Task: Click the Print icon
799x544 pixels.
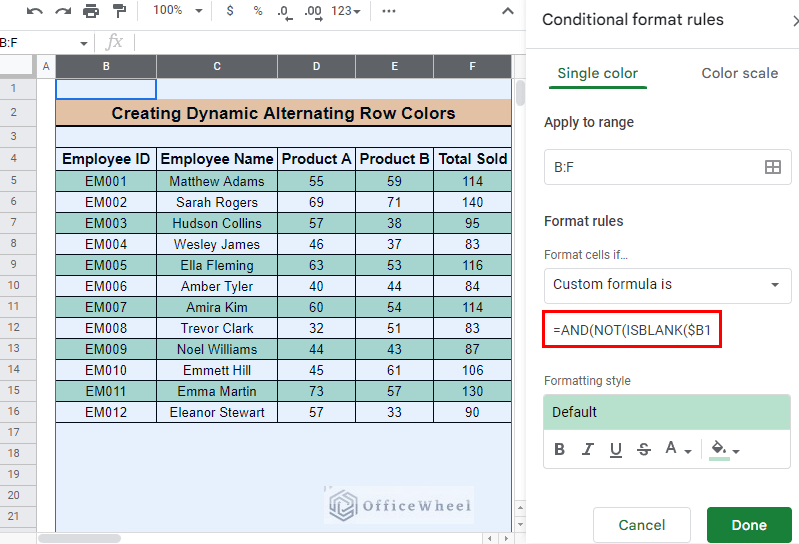Action: (x=91, y=11)
